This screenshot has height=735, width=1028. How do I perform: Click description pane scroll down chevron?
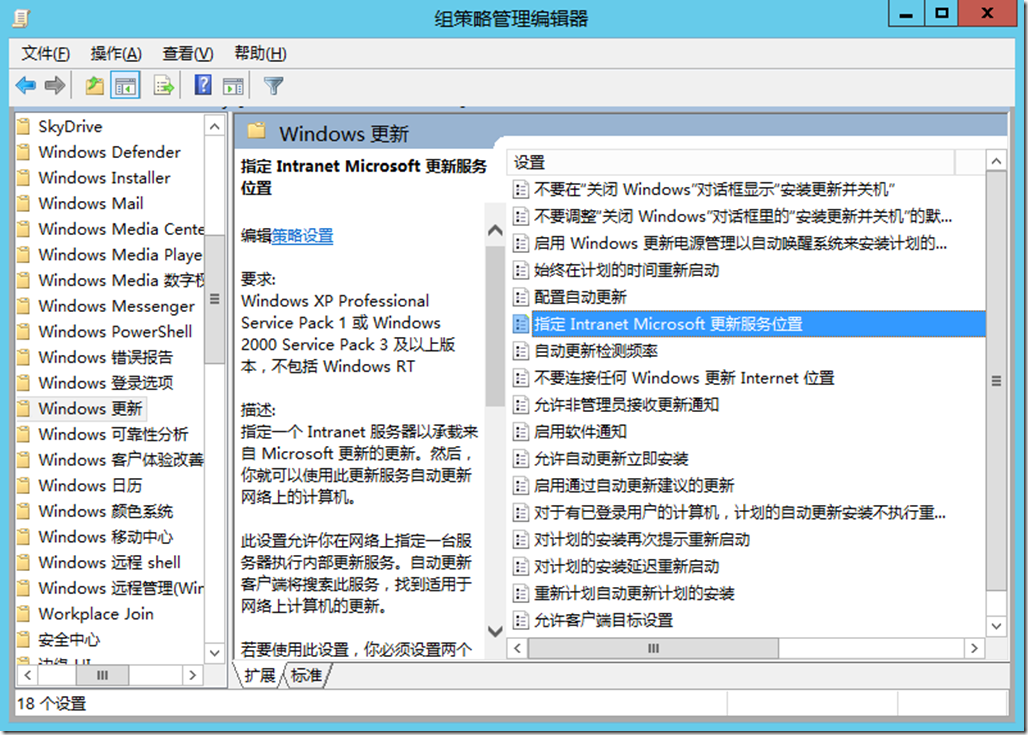tap(496, 631)
